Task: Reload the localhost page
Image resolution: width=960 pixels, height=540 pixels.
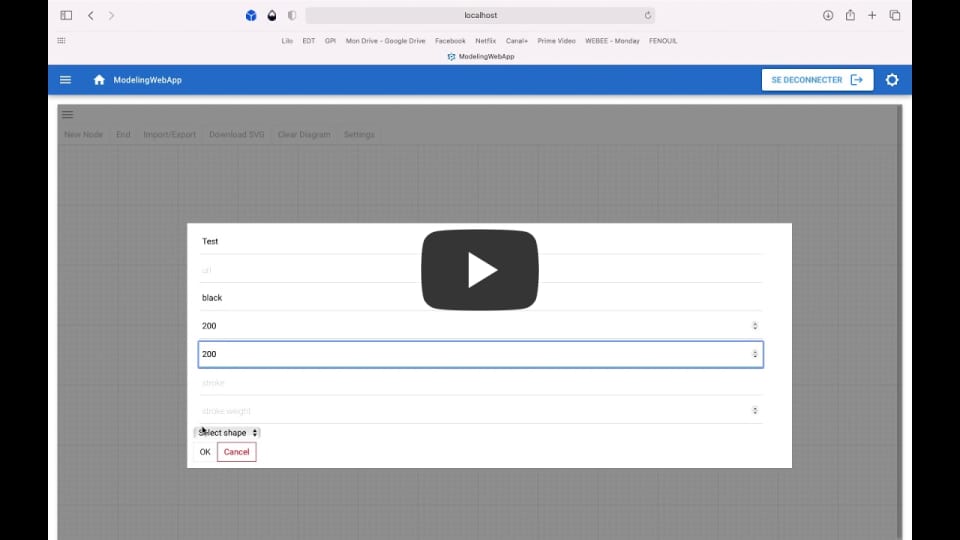Action: click(x=648, y=15)
